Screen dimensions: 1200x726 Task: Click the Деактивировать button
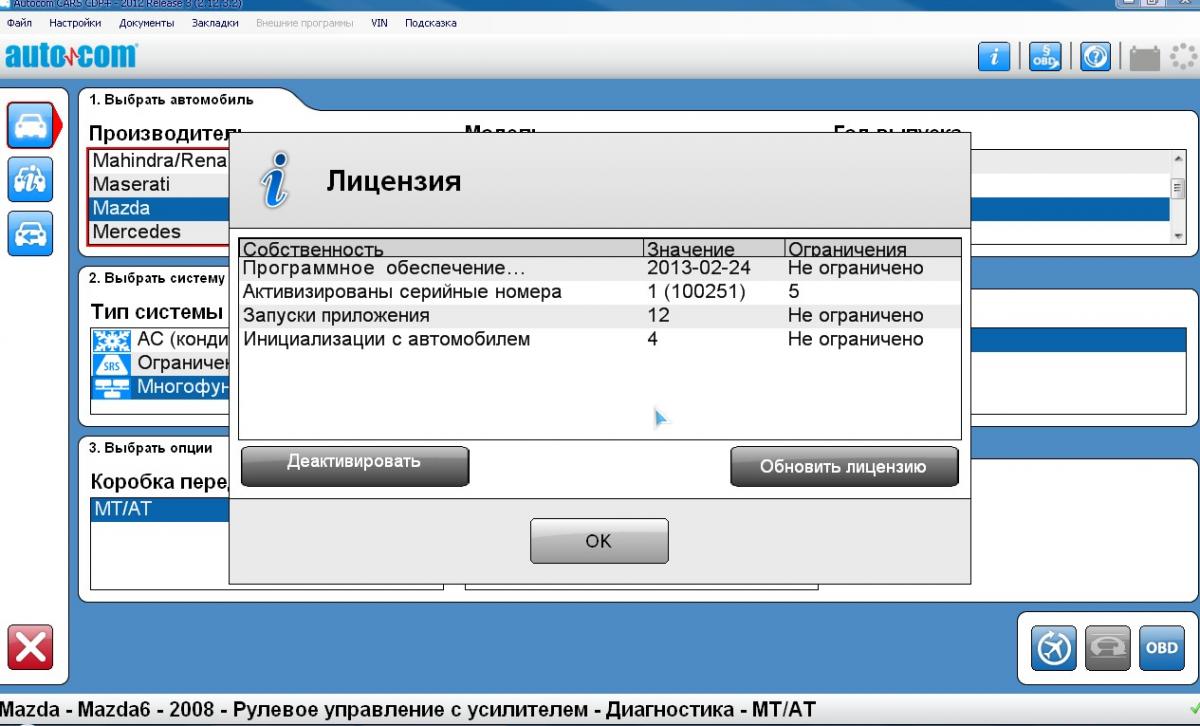coord(354,465)
